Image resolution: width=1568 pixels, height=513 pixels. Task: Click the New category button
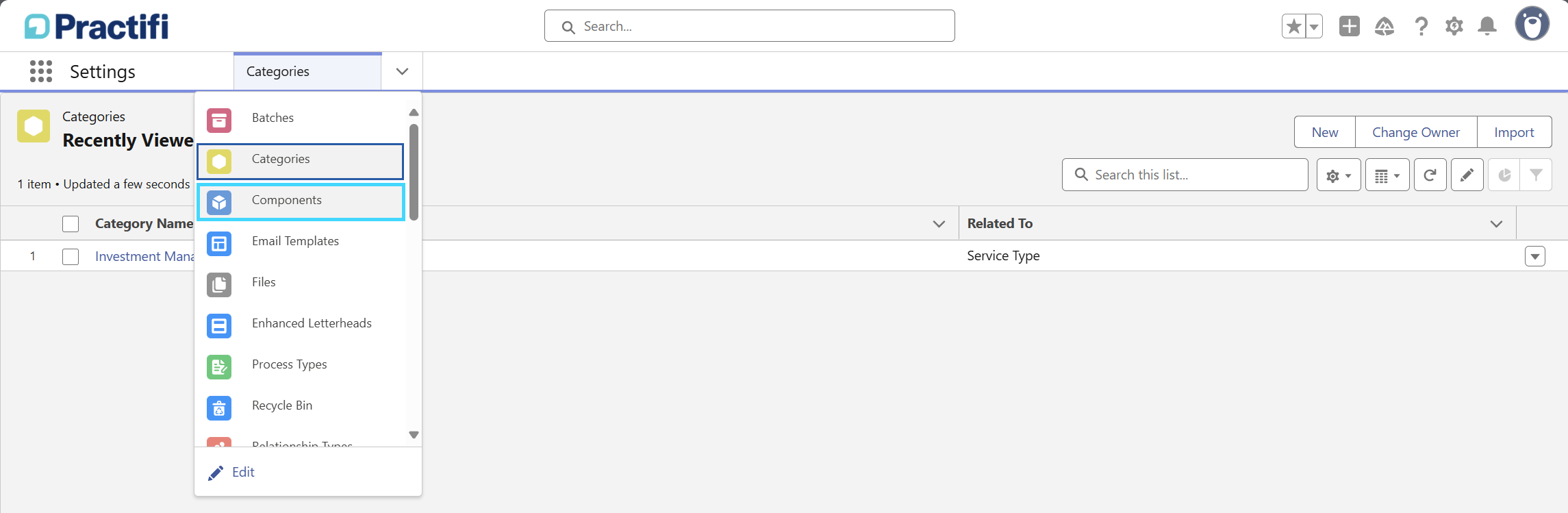[x=1325, y=132]
